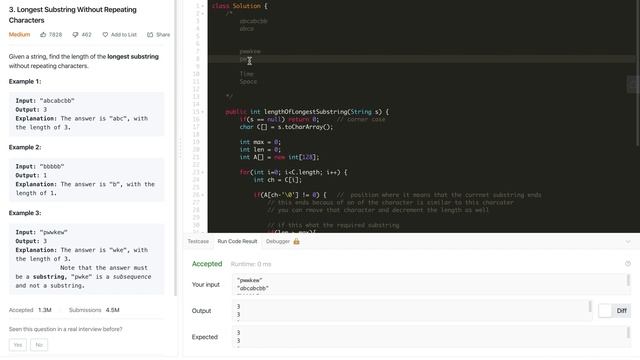
Task: Click the Submissions 4.5M stat
Action: coord(94,310)
